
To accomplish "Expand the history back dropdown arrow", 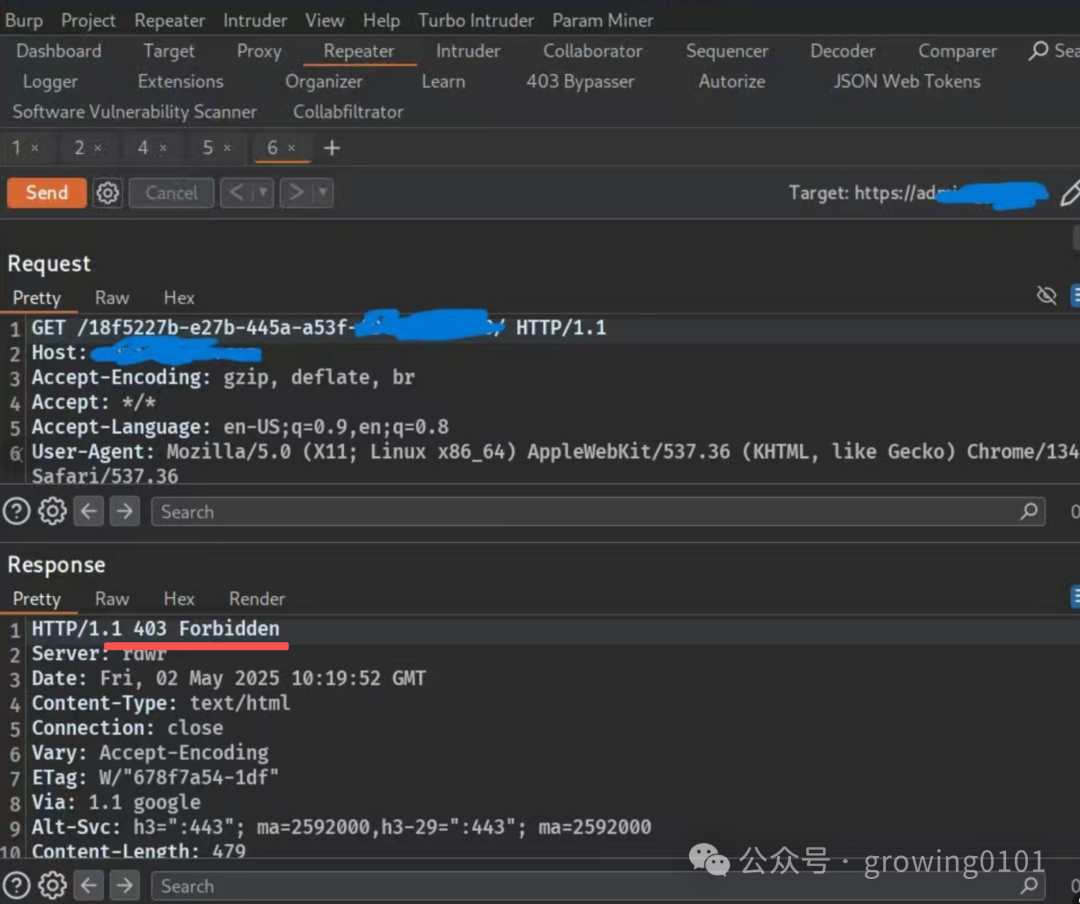I will [263, 193].
